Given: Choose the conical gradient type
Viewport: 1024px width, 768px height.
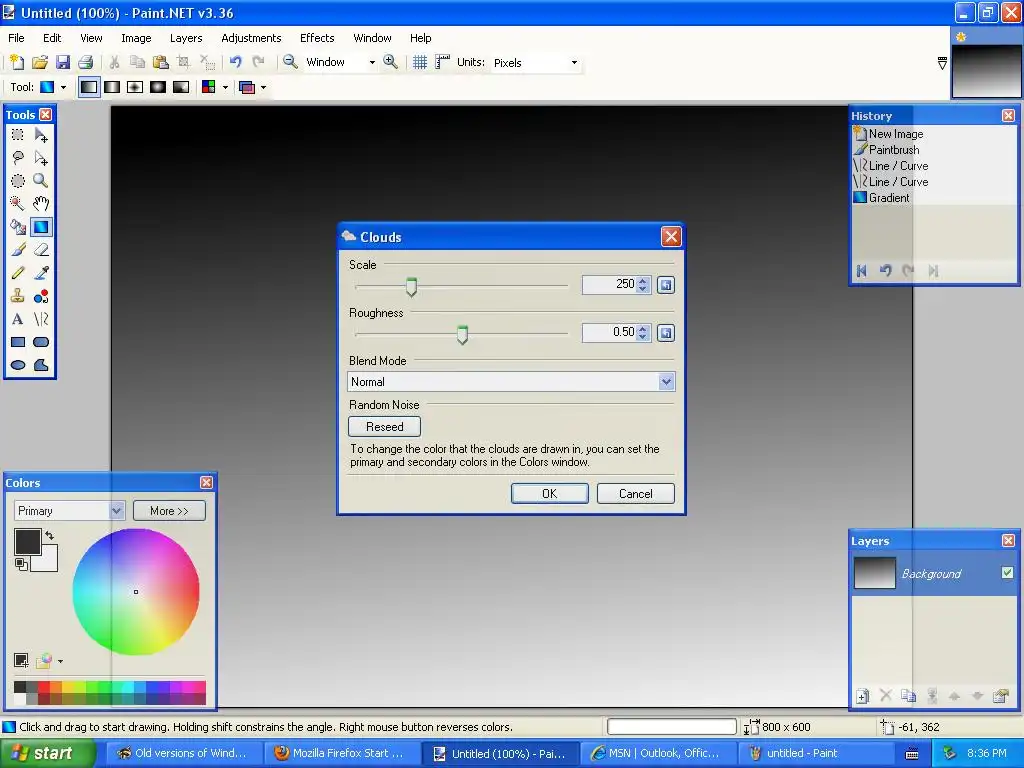Looking at the screenshot, I should pos(181,87).
